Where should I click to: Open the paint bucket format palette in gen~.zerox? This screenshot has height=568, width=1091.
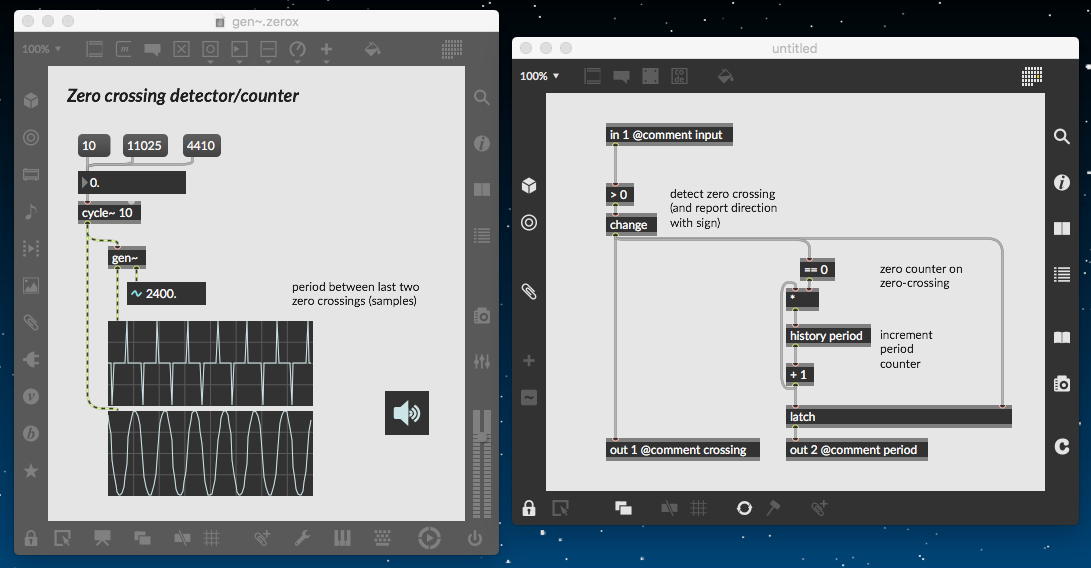372,49
